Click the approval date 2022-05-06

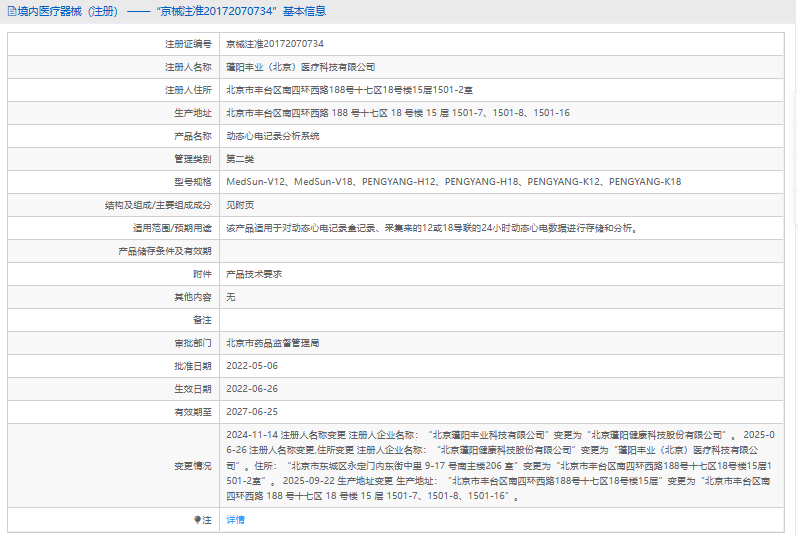(252, 366)
